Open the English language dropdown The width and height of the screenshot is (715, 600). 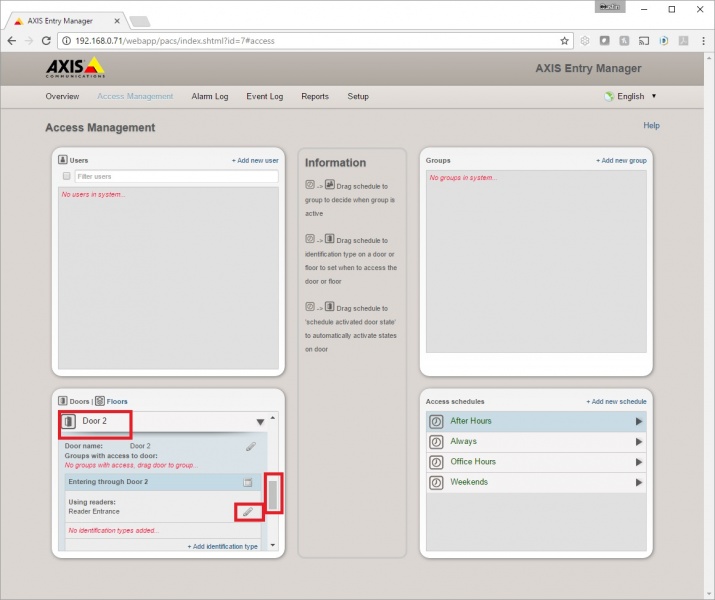[631, 96]
